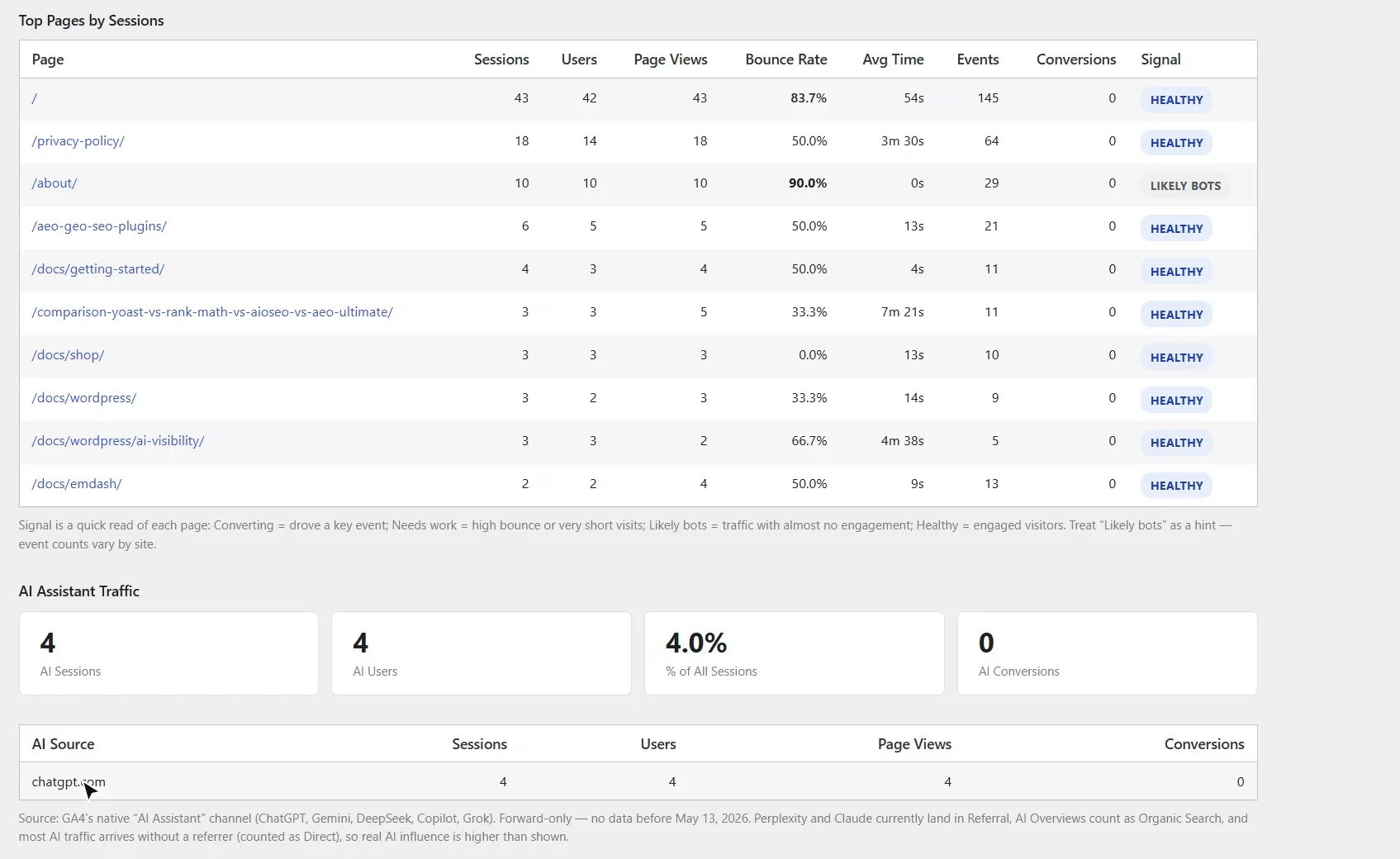
Task: Click the Conversions header in AI Source table
Action: tap(1204, 744)
